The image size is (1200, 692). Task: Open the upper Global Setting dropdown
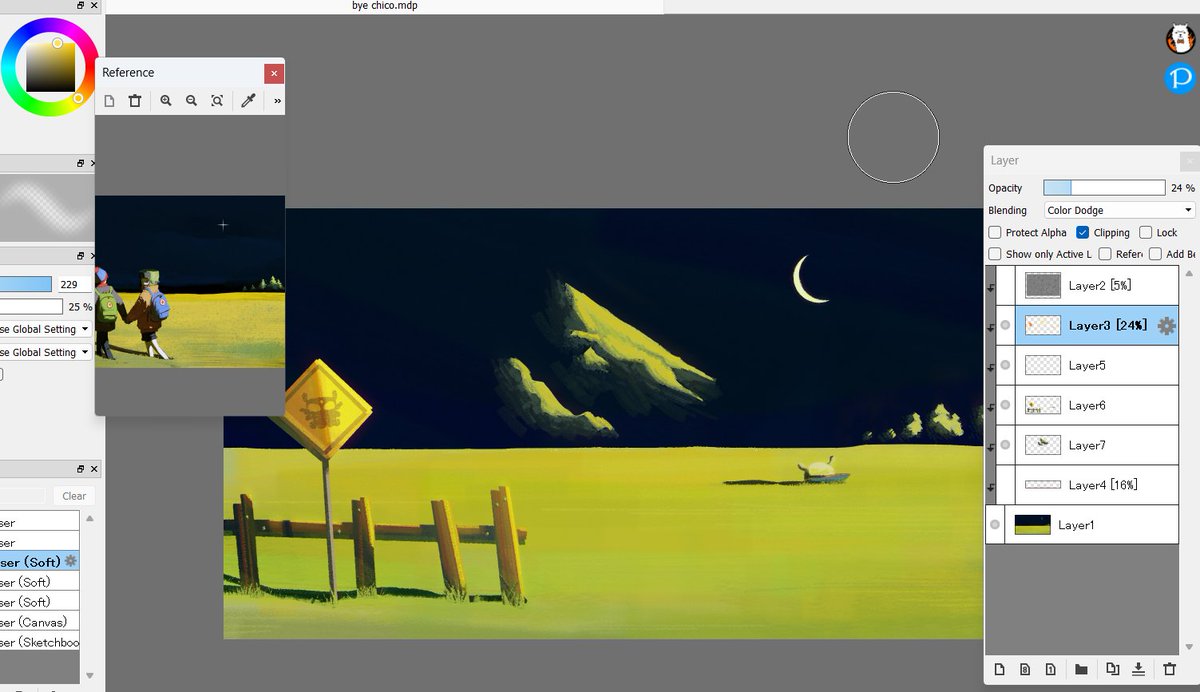tap(44, 329)
